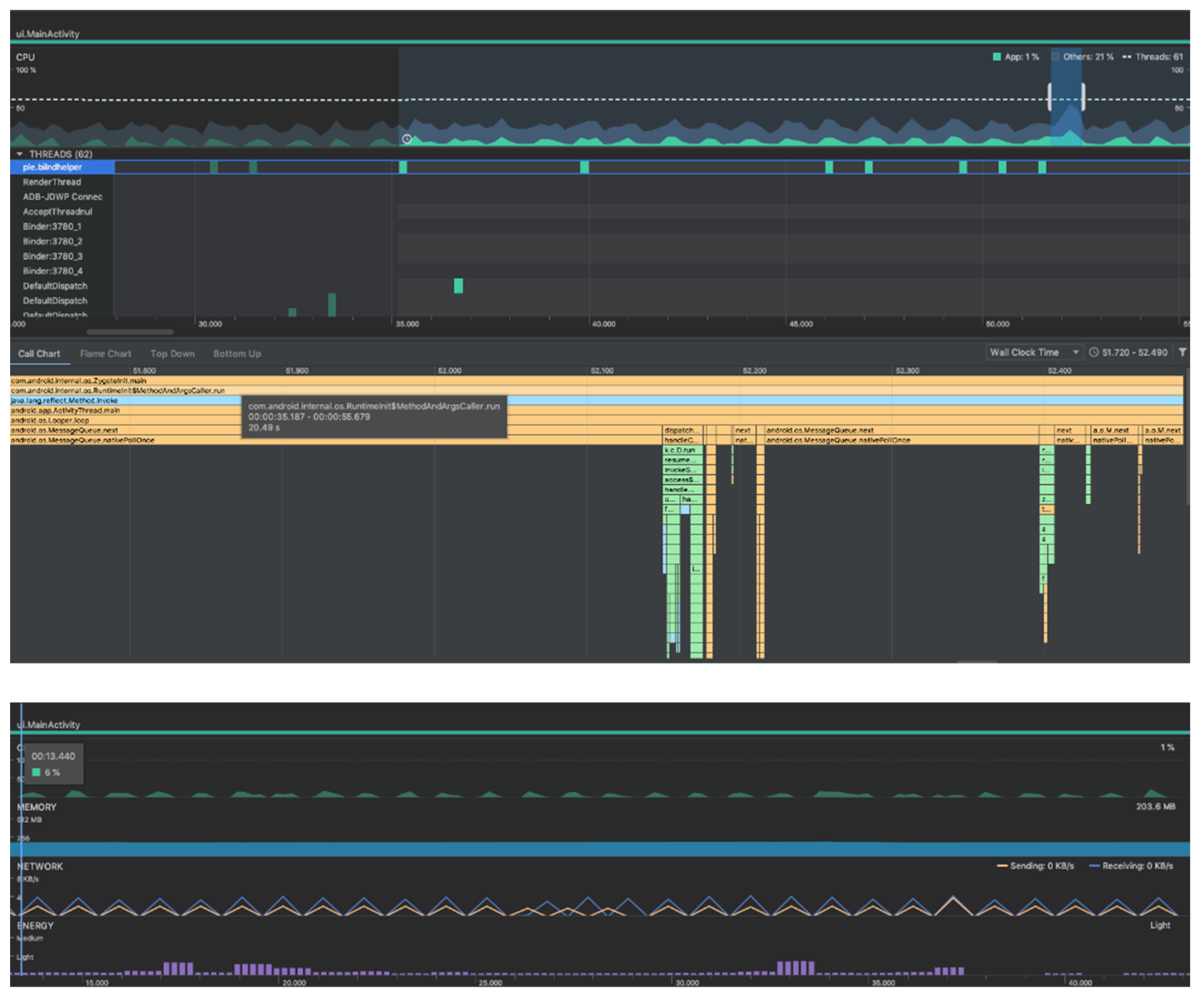Click the left handle of the CPU selection range

[1050, 96]
